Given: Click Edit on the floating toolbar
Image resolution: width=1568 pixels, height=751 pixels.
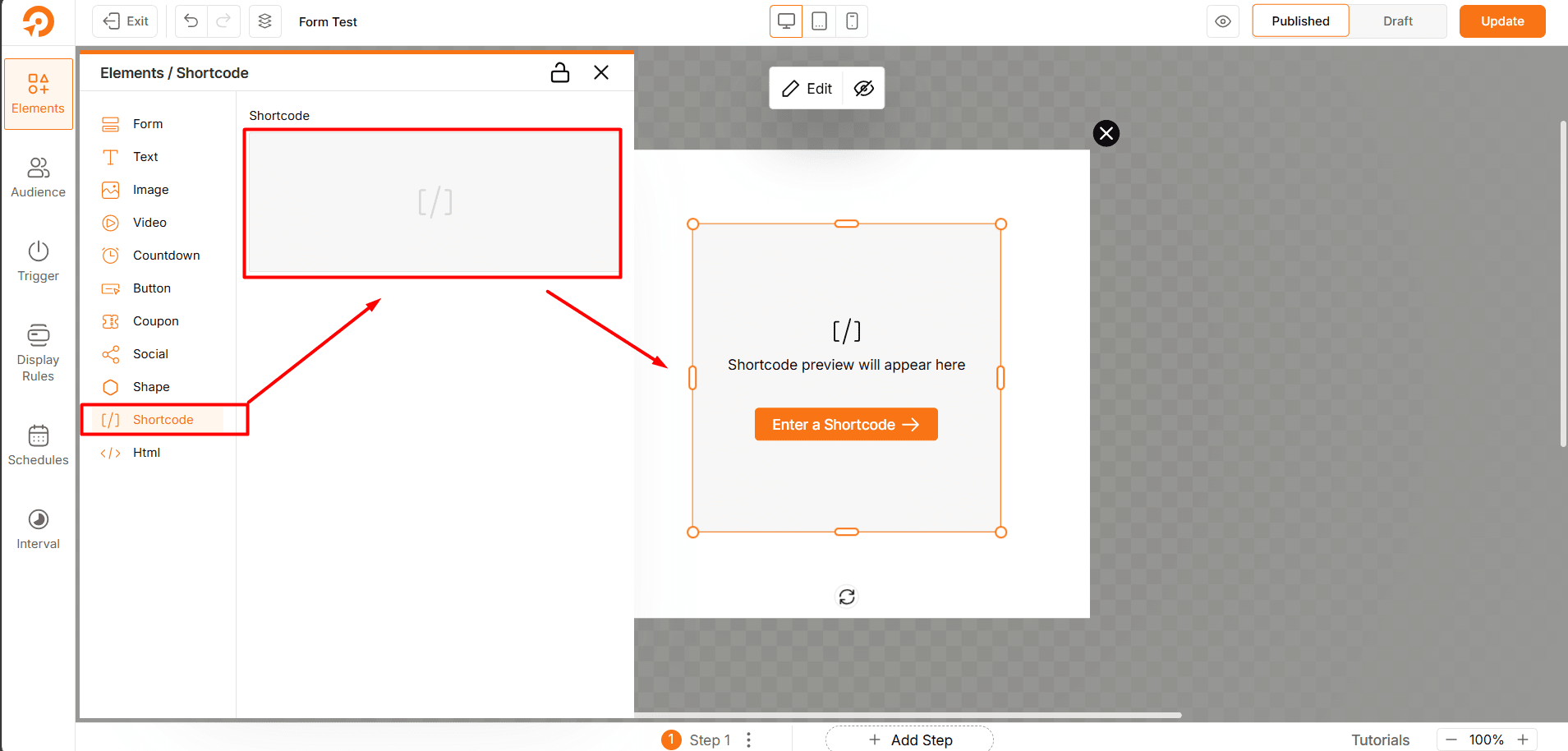Looking at the screenshot, I should click(x=807, y=89).
